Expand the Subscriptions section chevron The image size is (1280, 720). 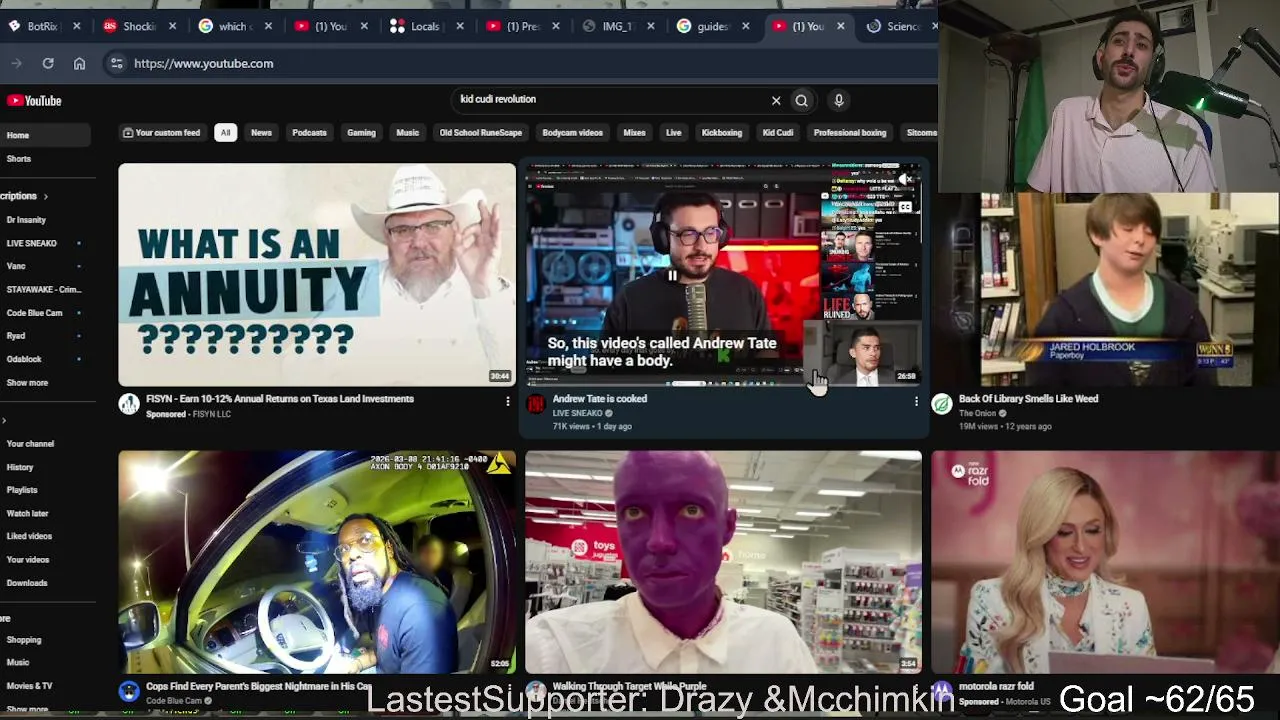click(45, 196)
